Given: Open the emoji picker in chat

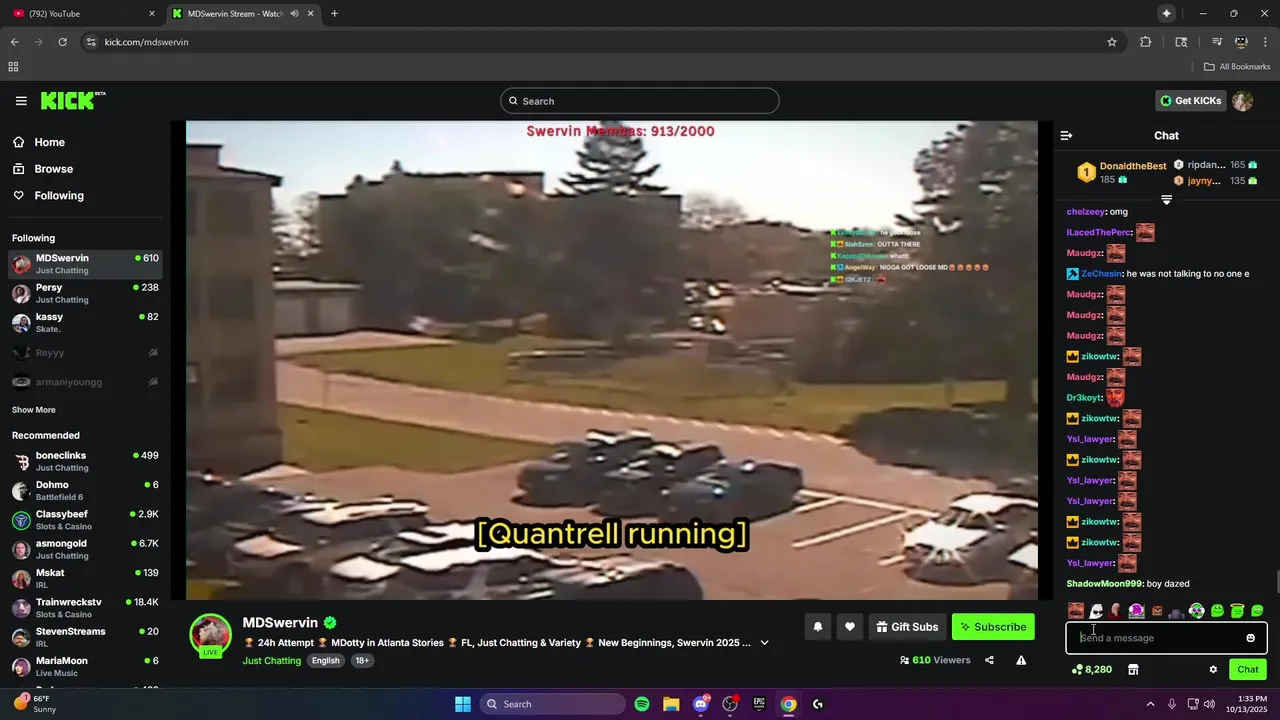Looking at the screenshot, I should click(1250, 638).
